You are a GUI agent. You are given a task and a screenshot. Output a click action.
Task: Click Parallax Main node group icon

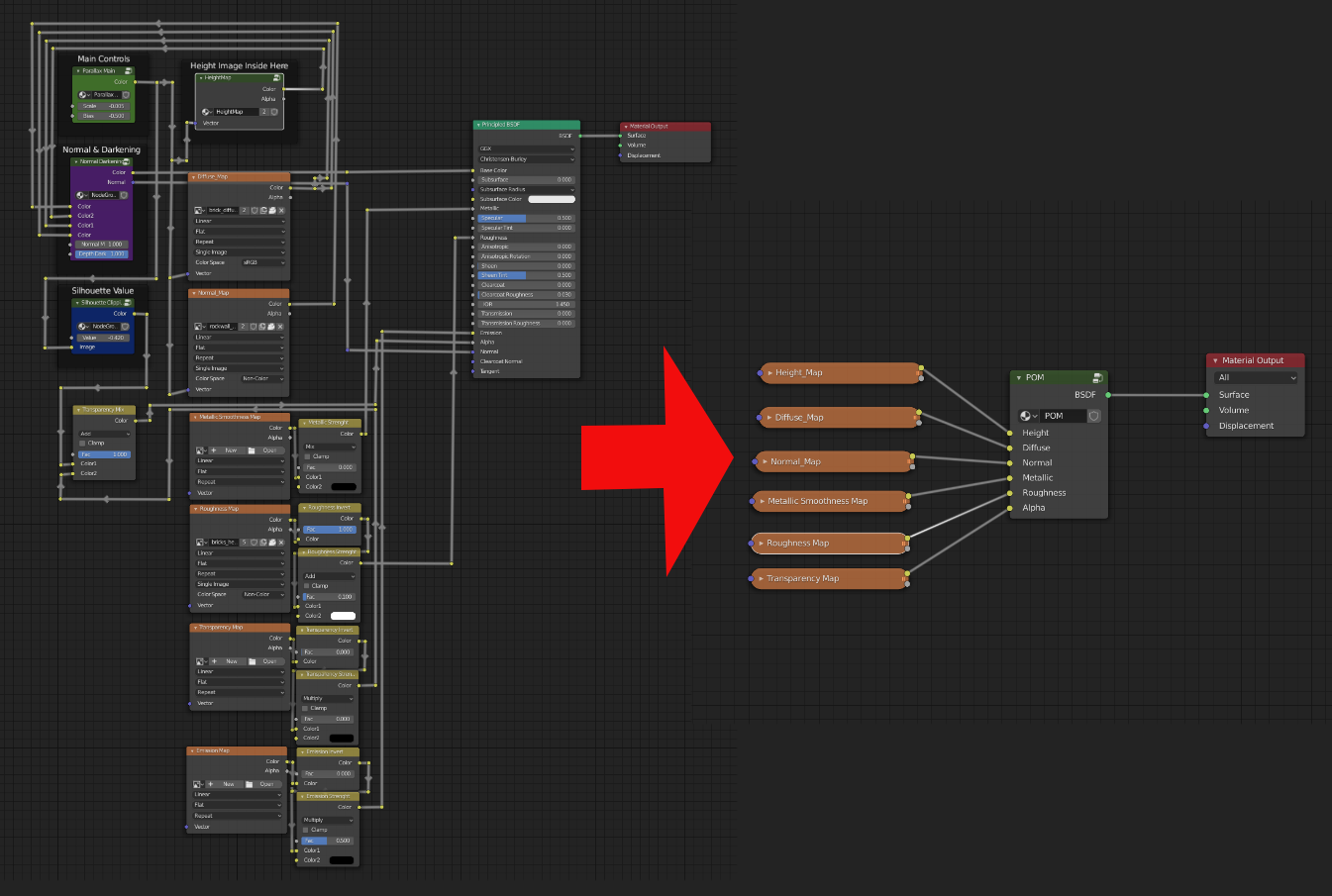[128, 71]
